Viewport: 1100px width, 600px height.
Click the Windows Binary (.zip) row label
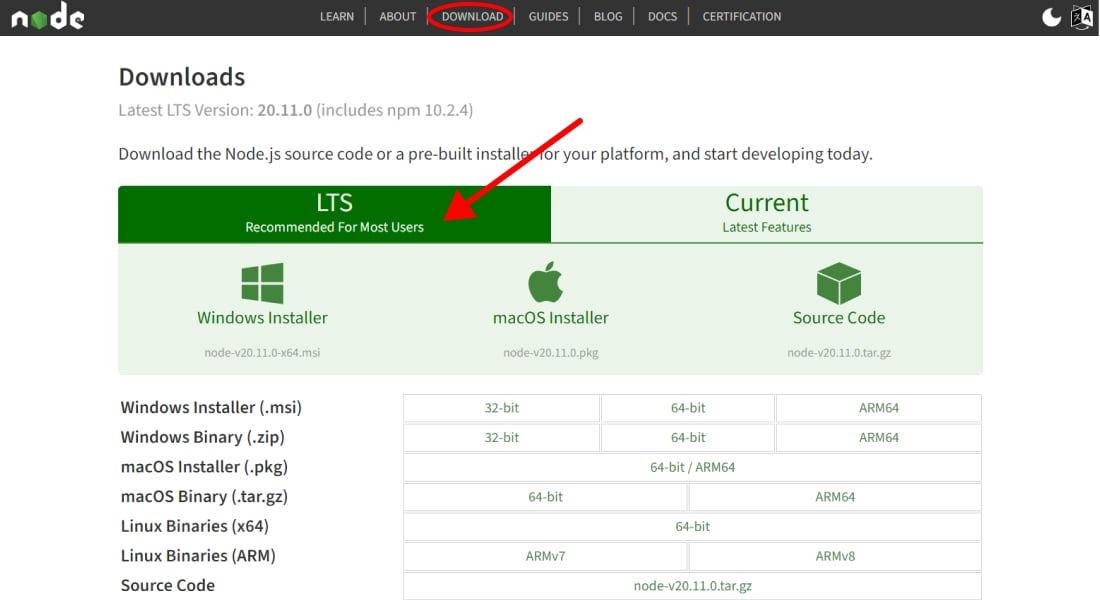[x=203, y=437]
